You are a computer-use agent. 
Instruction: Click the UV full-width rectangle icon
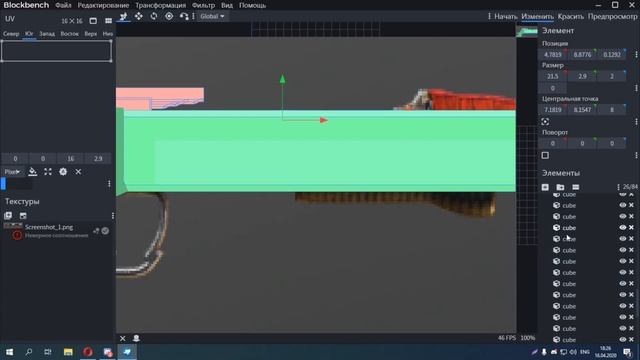(93, 20)
